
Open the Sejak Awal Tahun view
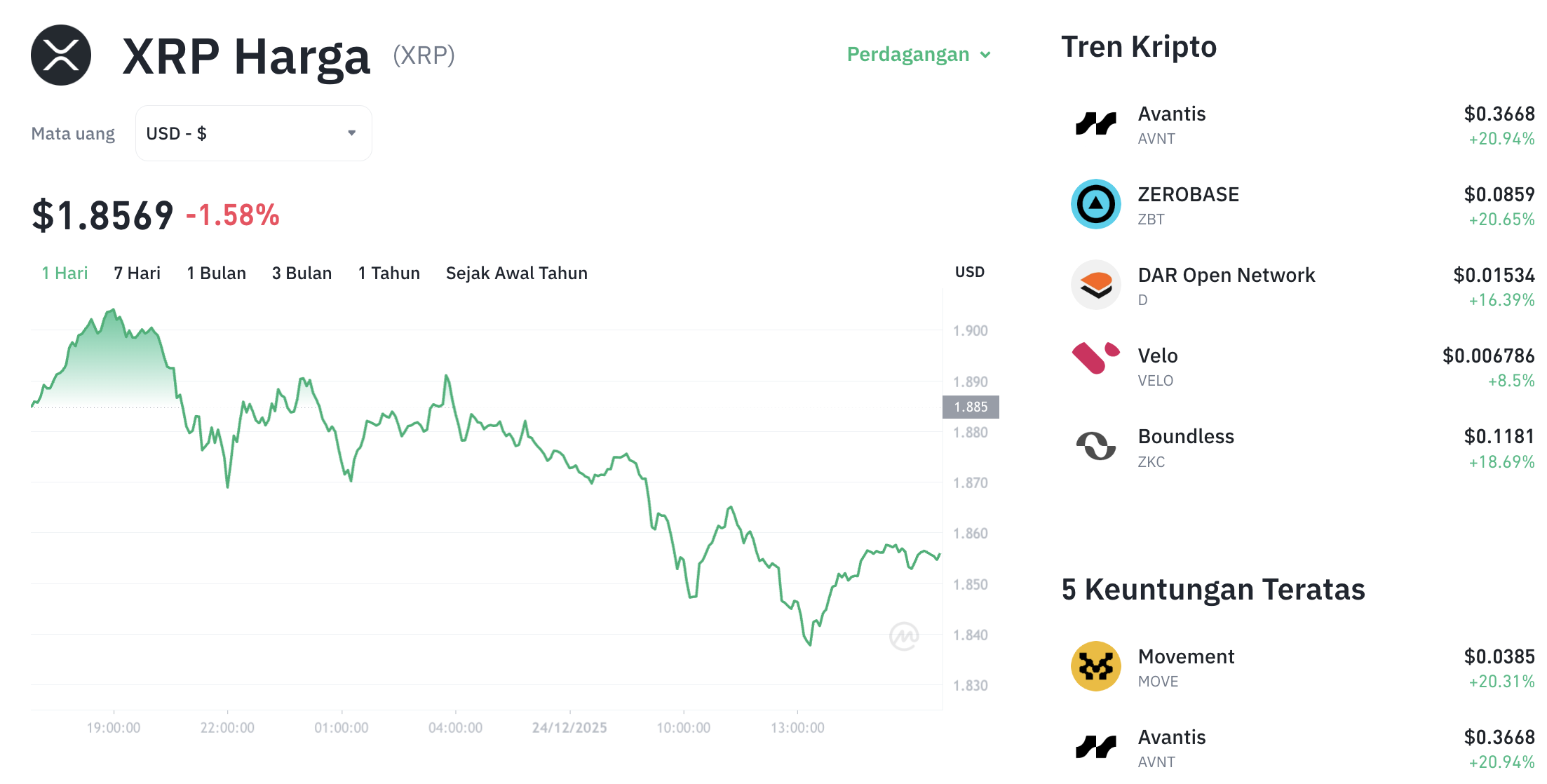pos(516,273)
